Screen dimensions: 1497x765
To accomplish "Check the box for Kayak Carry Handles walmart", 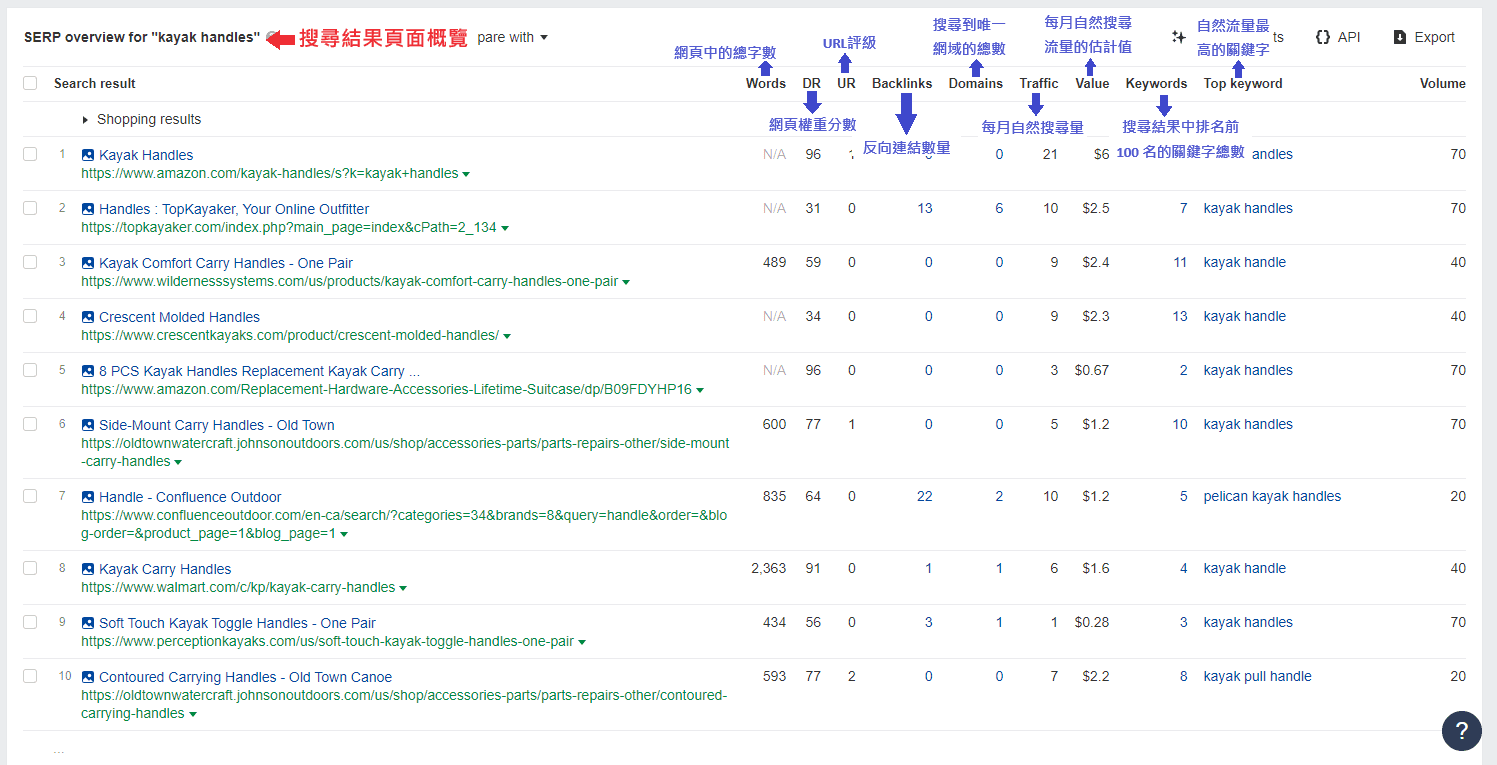I will [x=30, y=568].
